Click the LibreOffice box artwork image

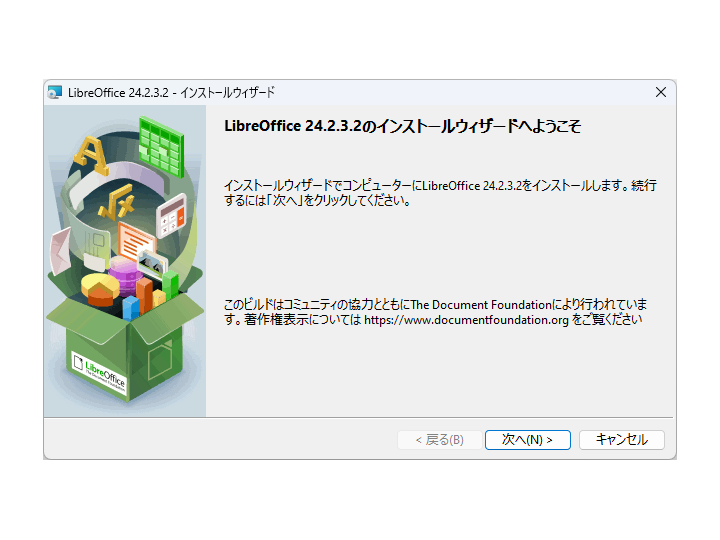click(125, 261)
